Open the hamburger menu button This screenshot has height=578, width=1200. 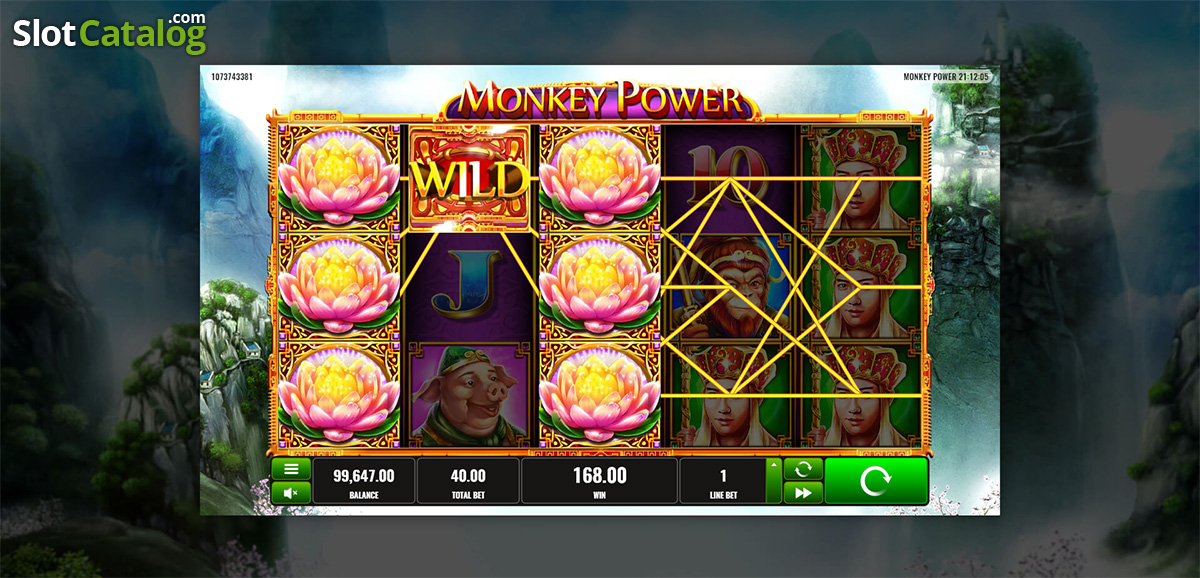(x=291, y=469)
